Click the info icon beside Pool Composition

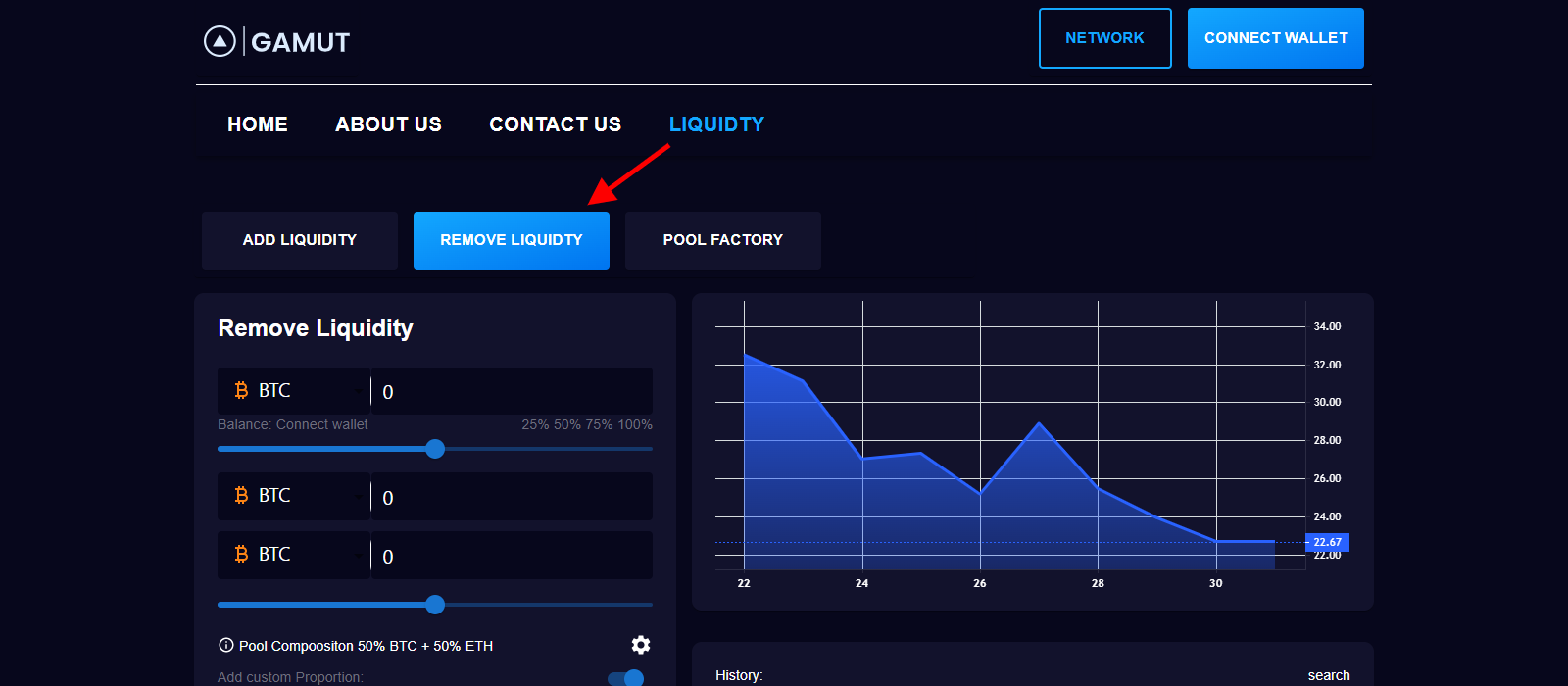(x=226, y=645)
